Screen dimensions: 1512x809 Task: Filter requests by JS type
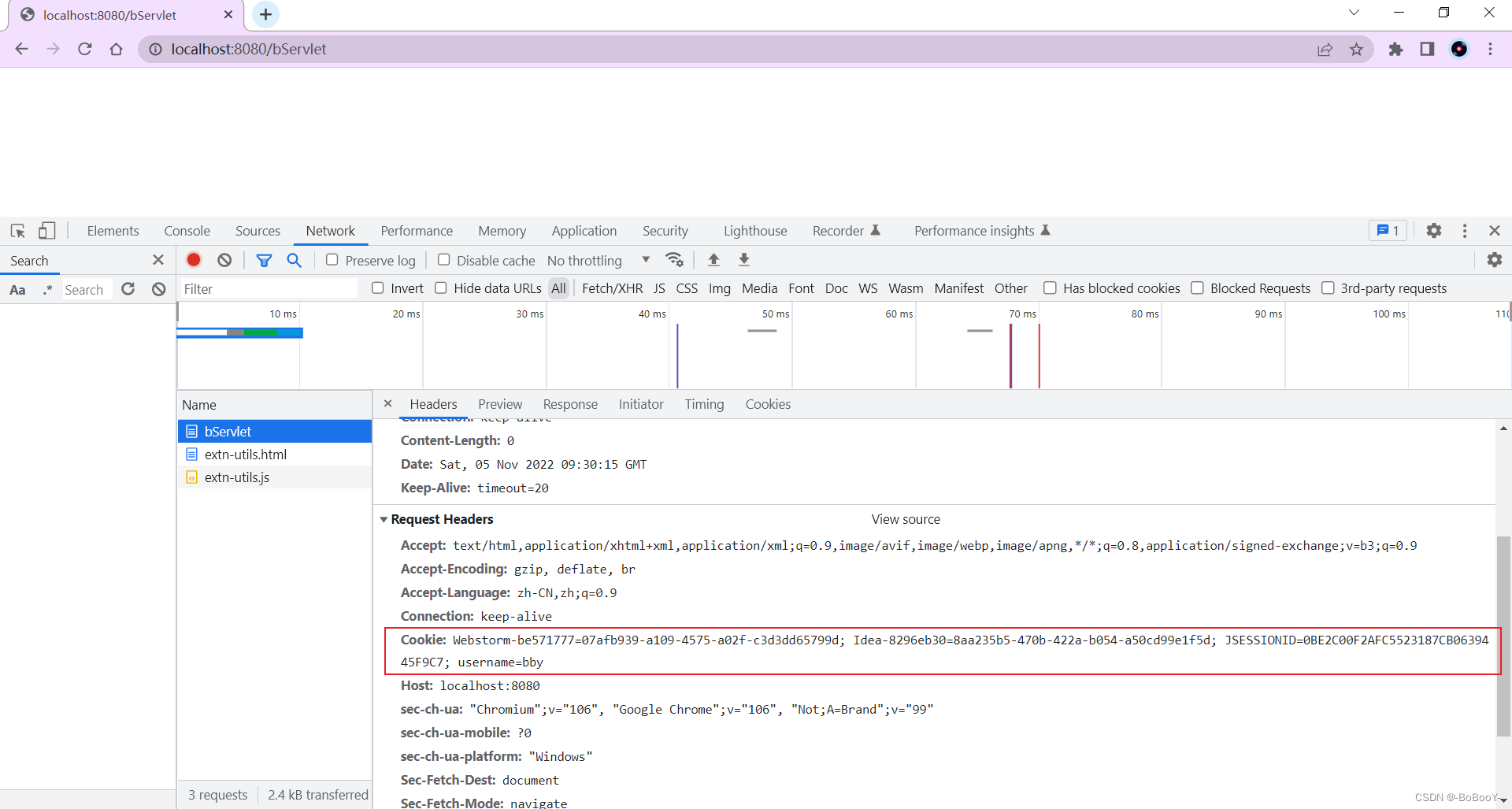pos(659,288)
